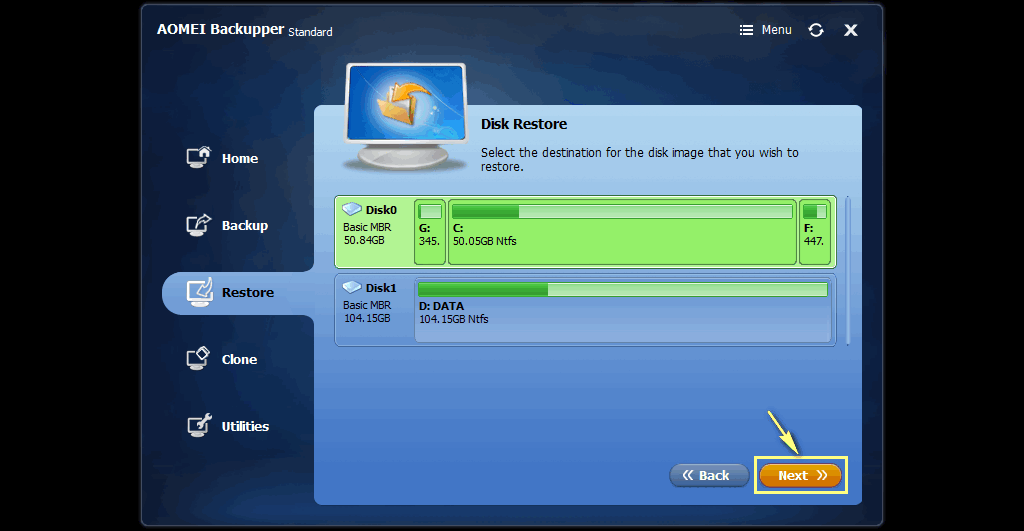The height and width of the screenshot is (531, 1024).
Task: Close the AOMEI Backupper window
Action: (850, 30)
